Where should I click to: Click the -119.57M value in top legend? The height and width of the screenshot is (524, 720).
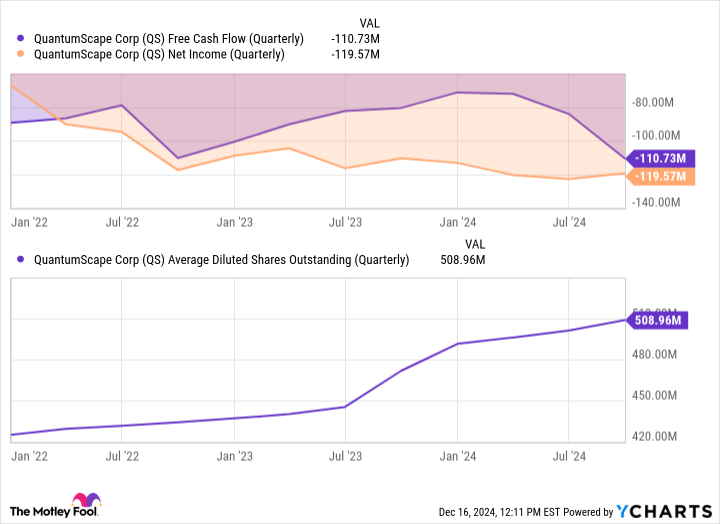click(x=355, y=54)
